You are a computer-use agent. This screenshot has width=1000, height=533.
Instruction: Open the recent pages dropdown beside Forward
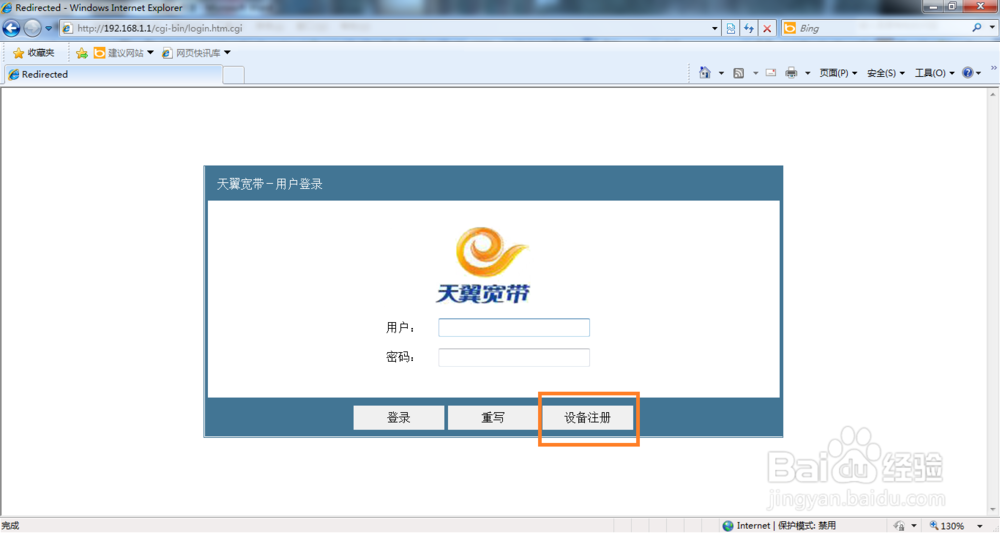click(48, 28)
